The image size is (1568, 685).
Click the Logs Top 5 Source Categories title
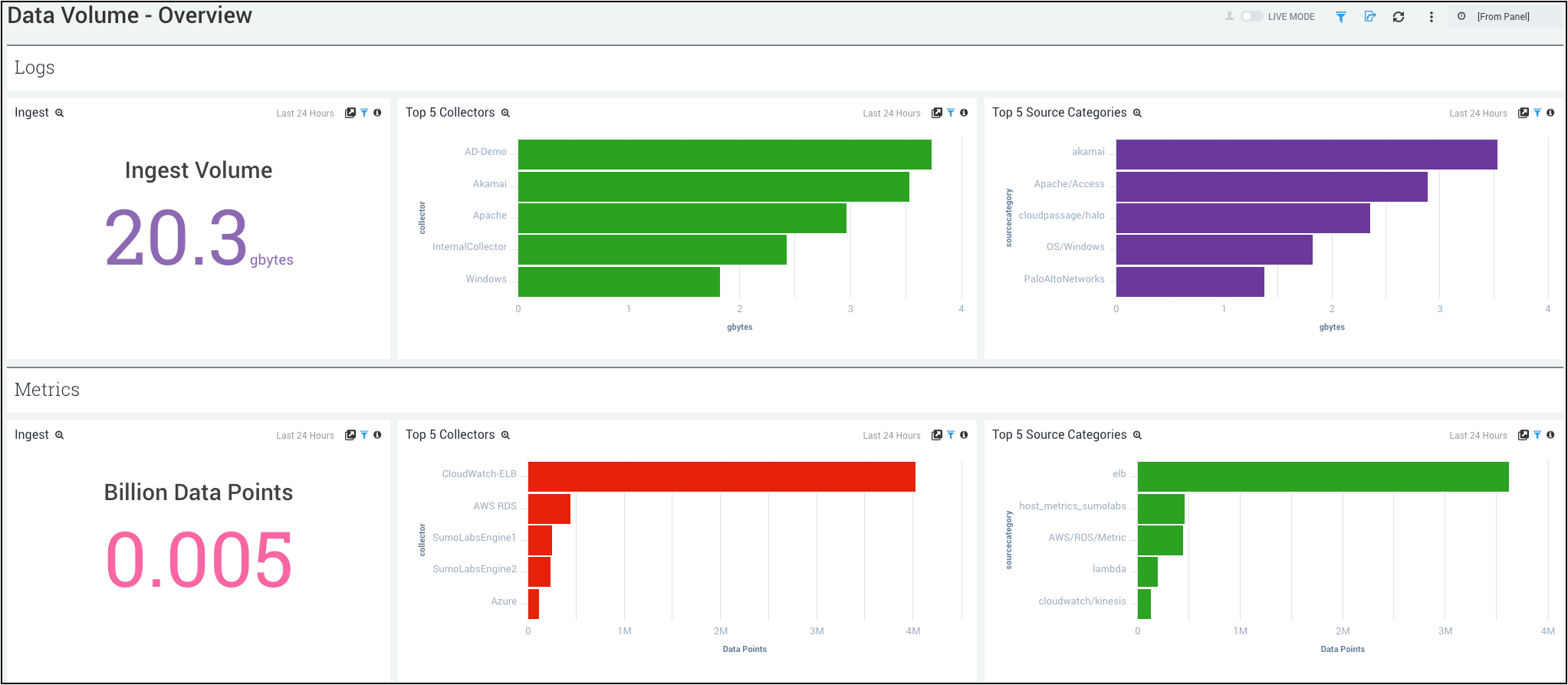pyautogui.click(x=1059, y=113)
